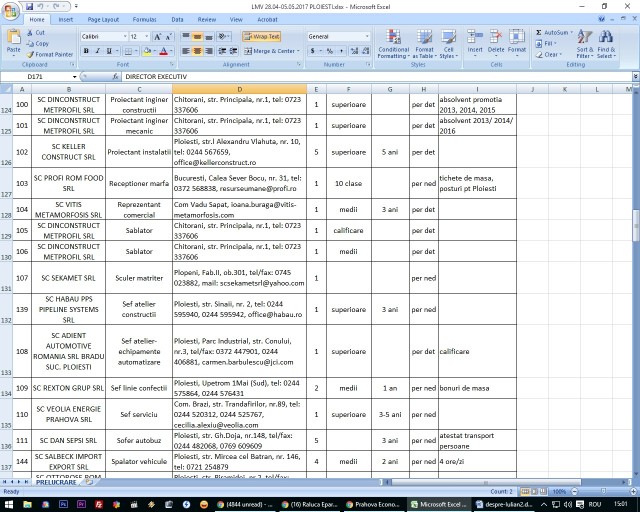Click AutoSum

(x=554, y=32)
